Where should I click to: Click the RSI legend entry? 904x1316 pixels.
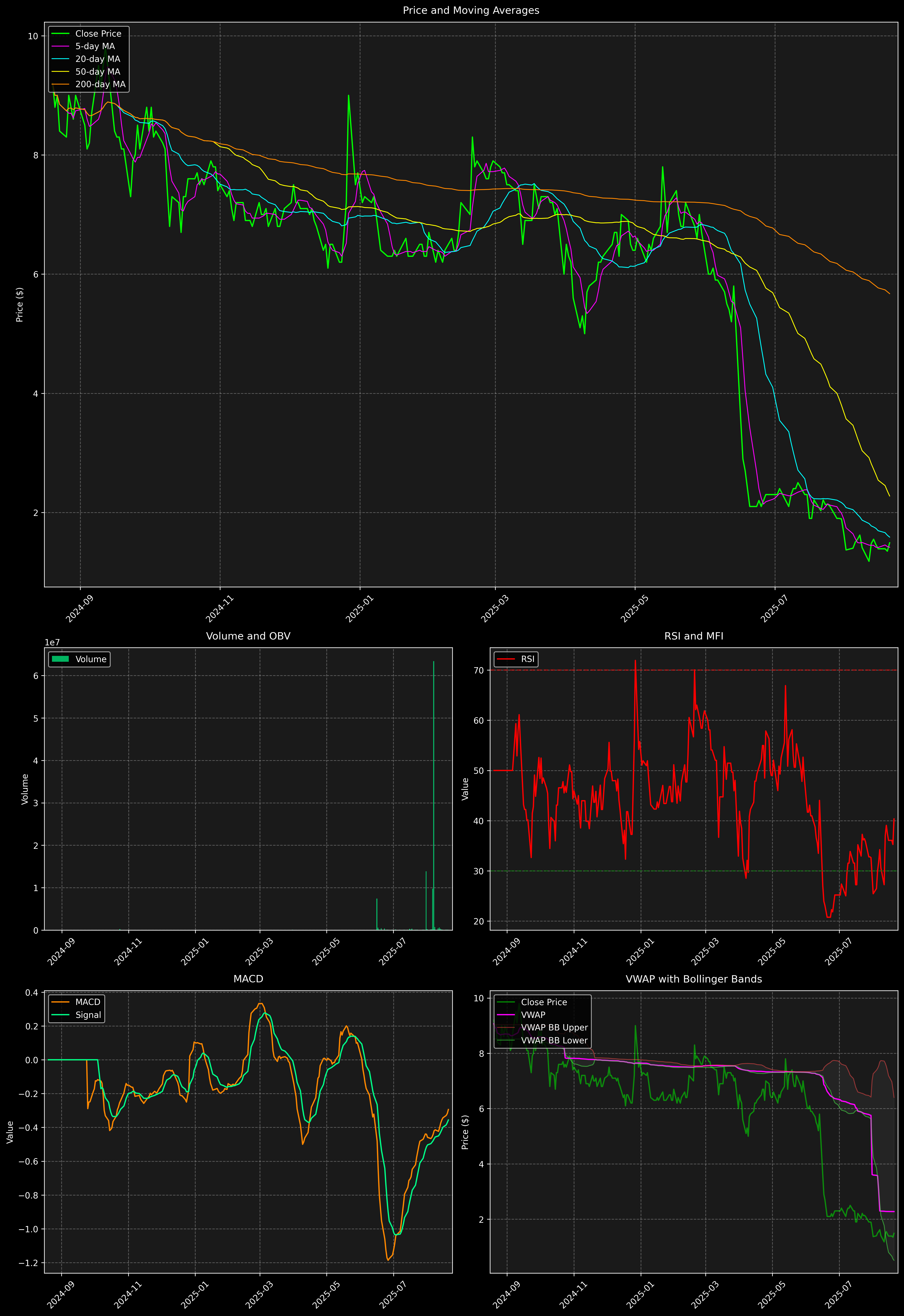tap(527, 659)
